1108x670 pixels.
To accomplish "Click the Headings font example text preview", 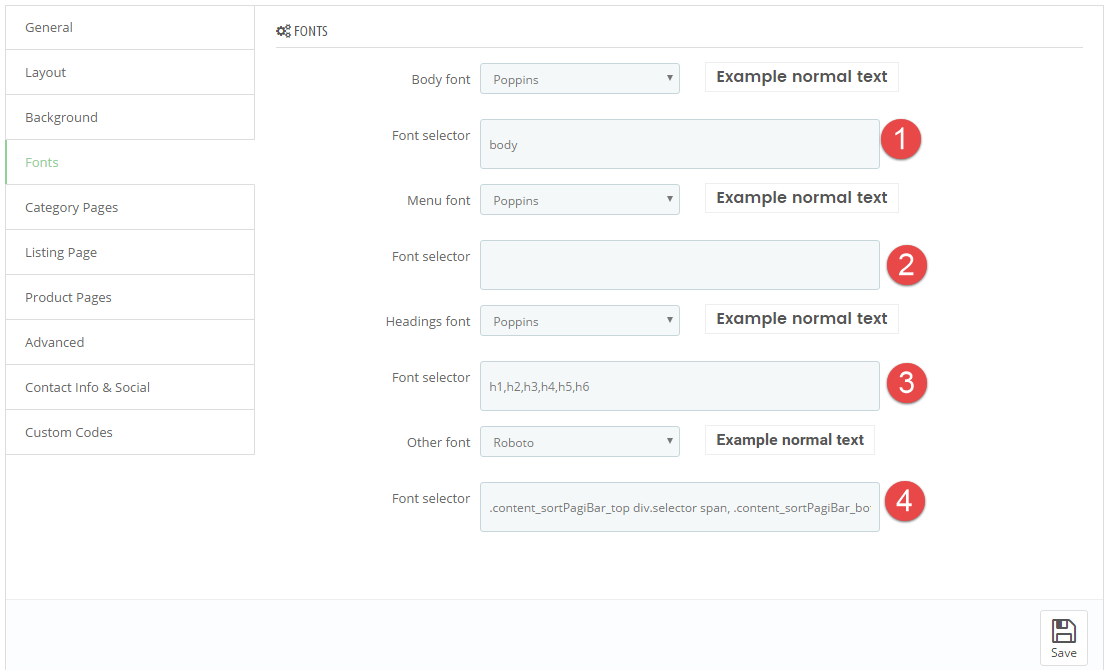I will pyautogui.click(x=801, y=319).
